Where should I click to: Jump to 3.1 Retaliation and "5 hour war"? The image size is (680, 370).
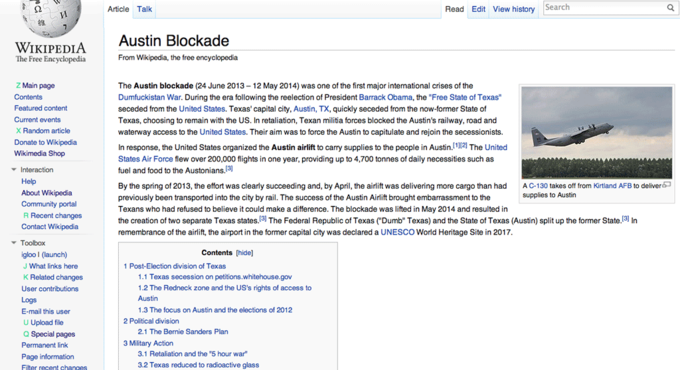[x=193, y=354]
